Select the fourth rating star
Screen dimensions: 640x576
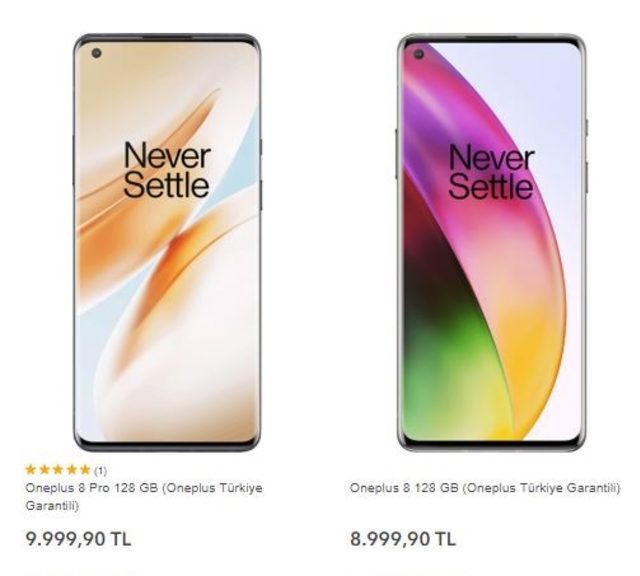tap(71, 470)
